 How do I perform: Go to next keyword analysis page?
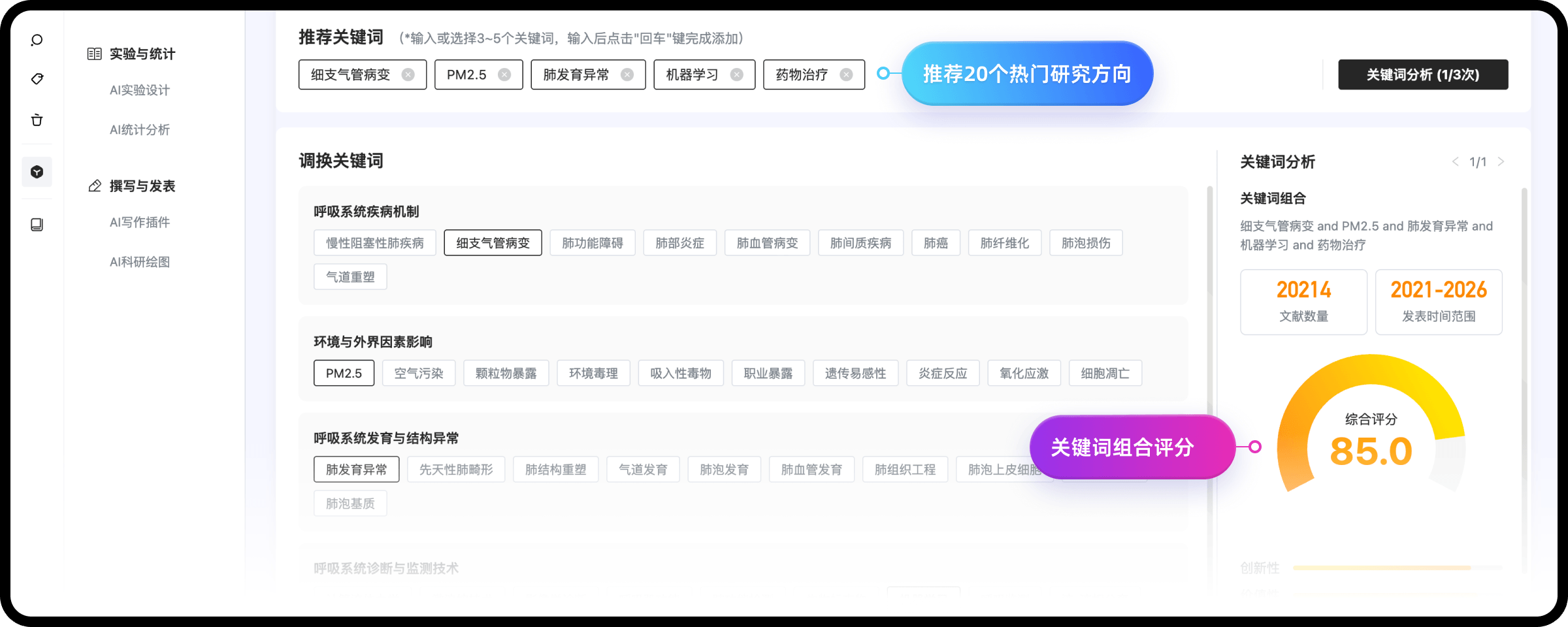point(1501,162)
